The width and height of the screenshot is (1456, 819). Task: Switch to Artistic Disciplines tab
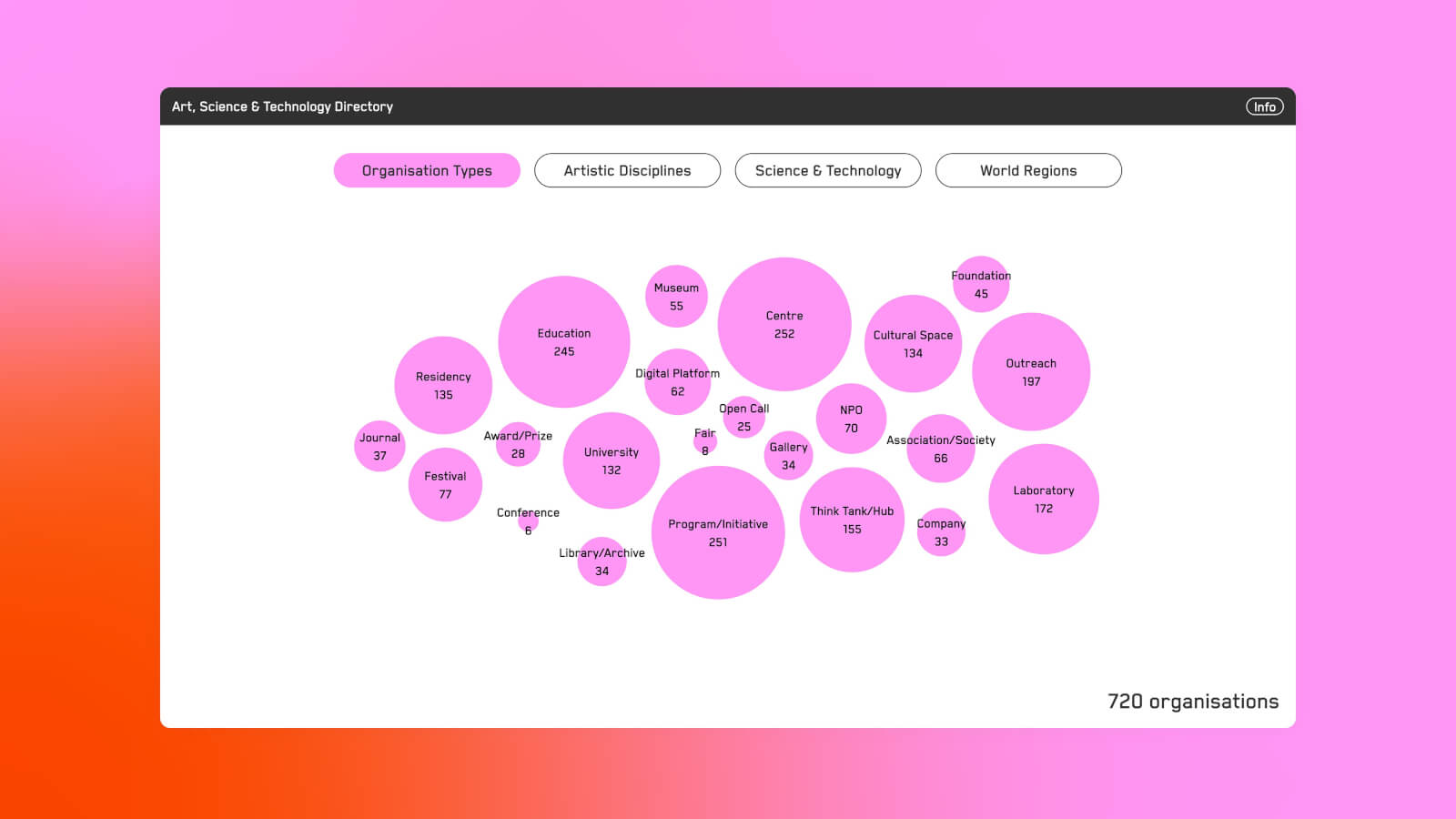point(627,170)
